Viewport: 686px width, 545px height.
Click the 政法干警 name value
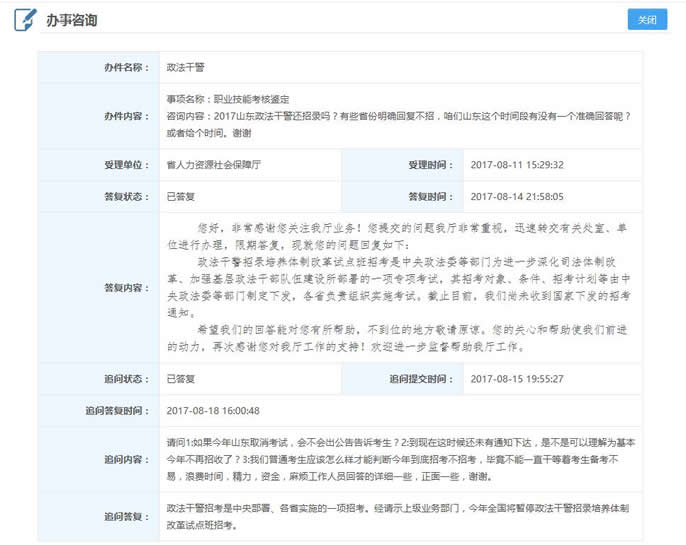186,67
